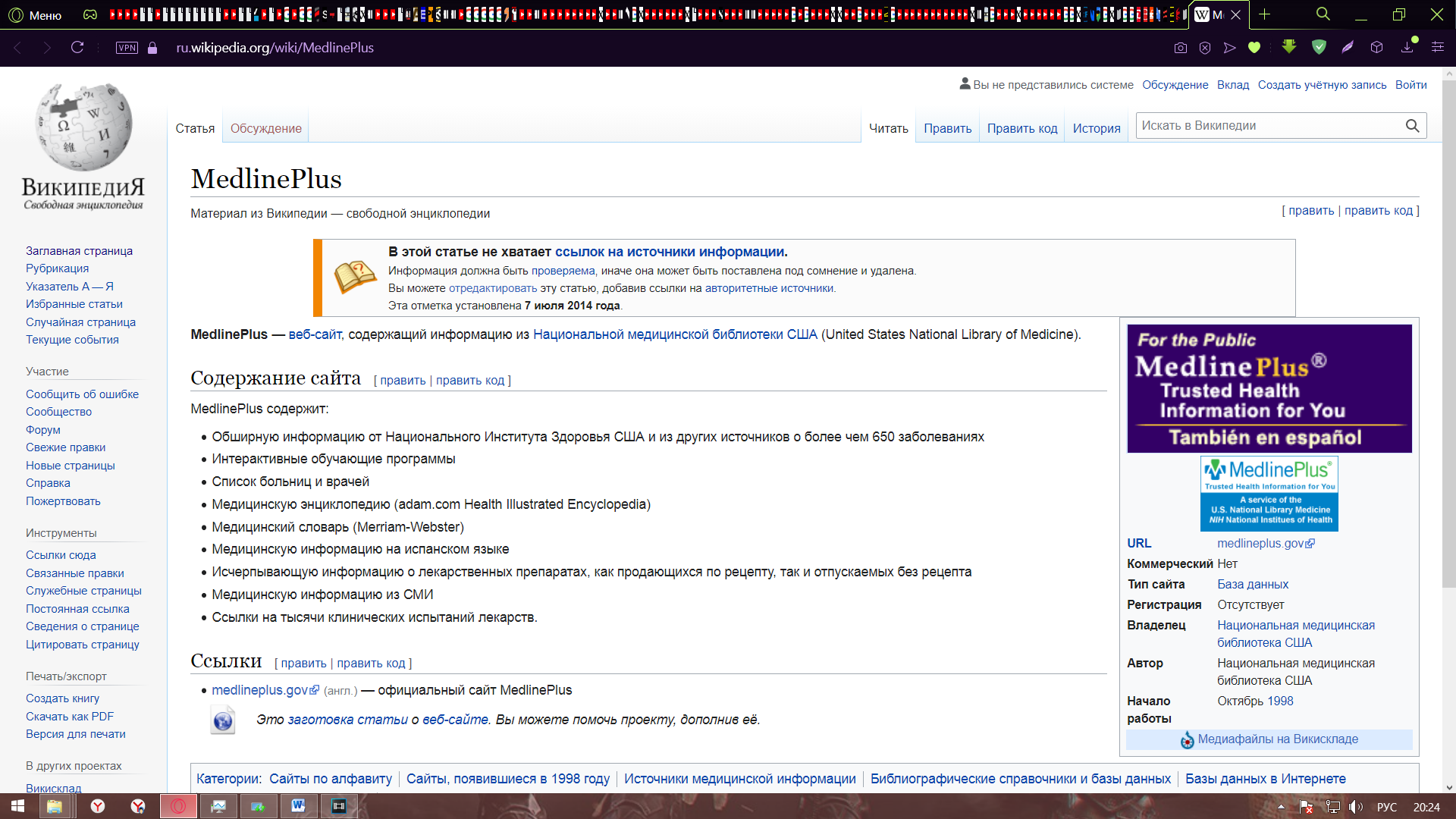
Task: Click Свежие правки in sidebar
Action: 65,447
